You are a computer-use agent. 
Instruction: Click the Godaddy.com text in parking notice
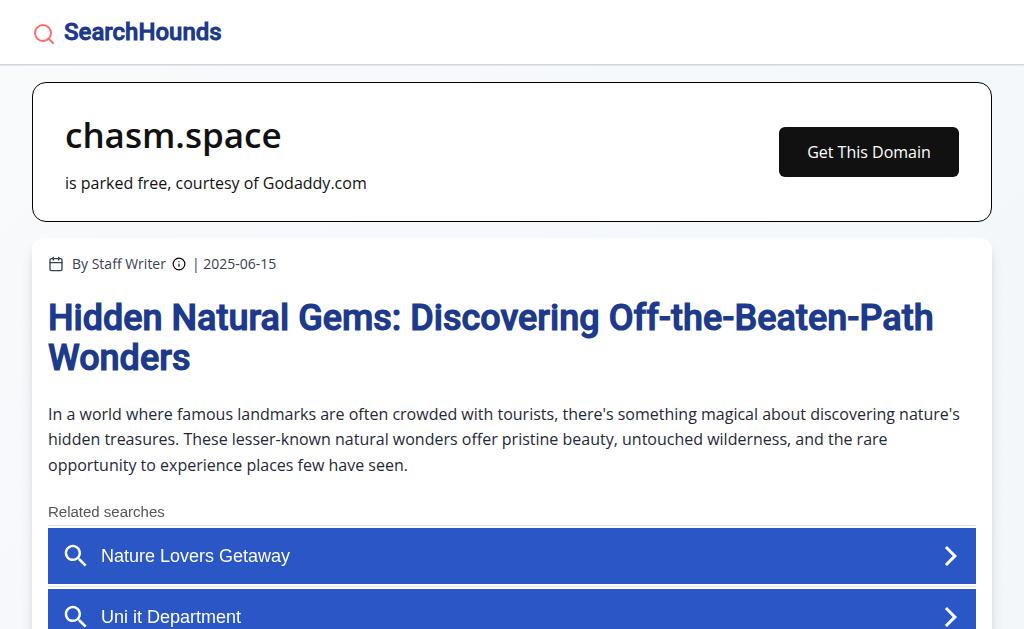point(314,183)
